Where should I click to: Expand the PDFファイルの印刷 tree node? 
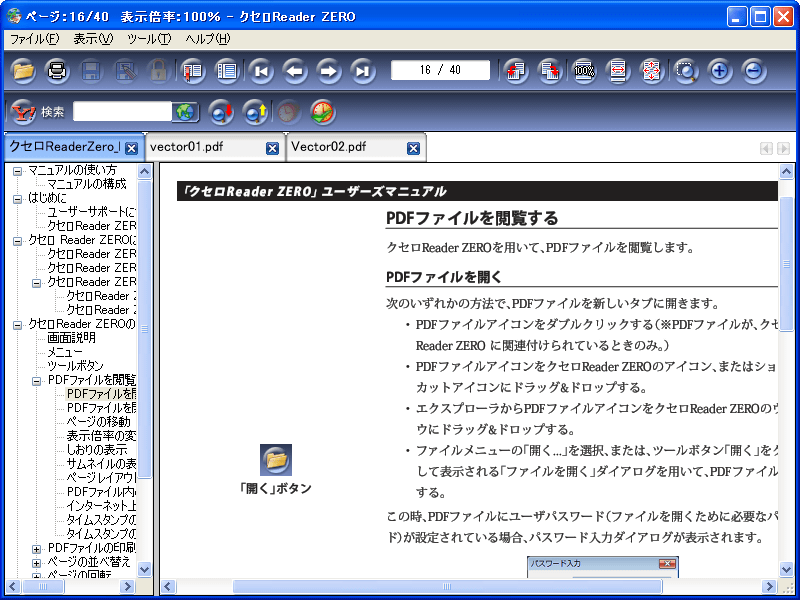coord(36,549)
